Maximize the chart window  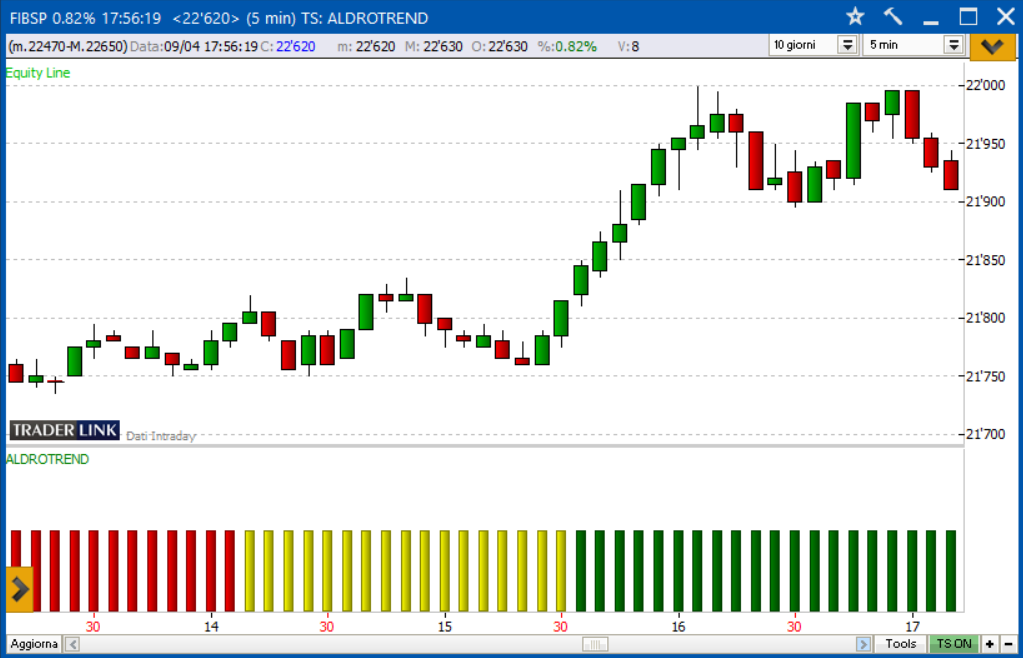click(968, 17)
